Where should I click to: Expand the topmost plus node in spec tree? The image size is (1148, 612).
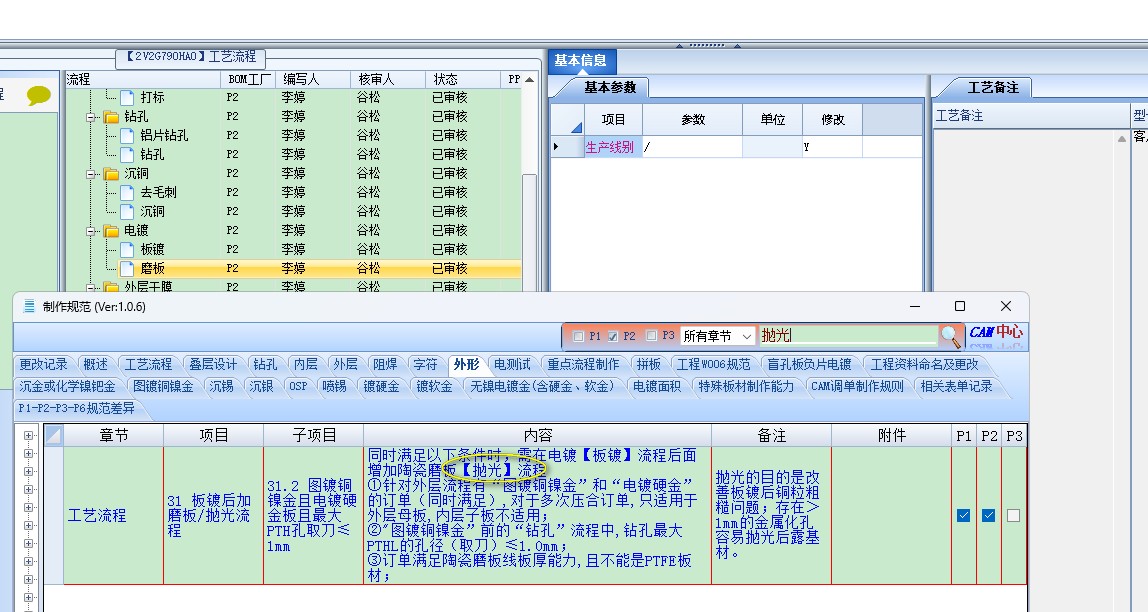point(29,436)
